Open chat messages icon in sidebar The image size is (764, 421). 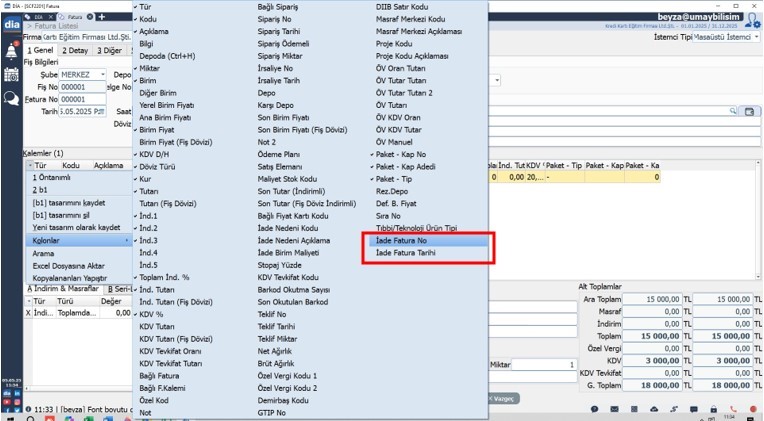pyautogui.click(x=11, y=98)
